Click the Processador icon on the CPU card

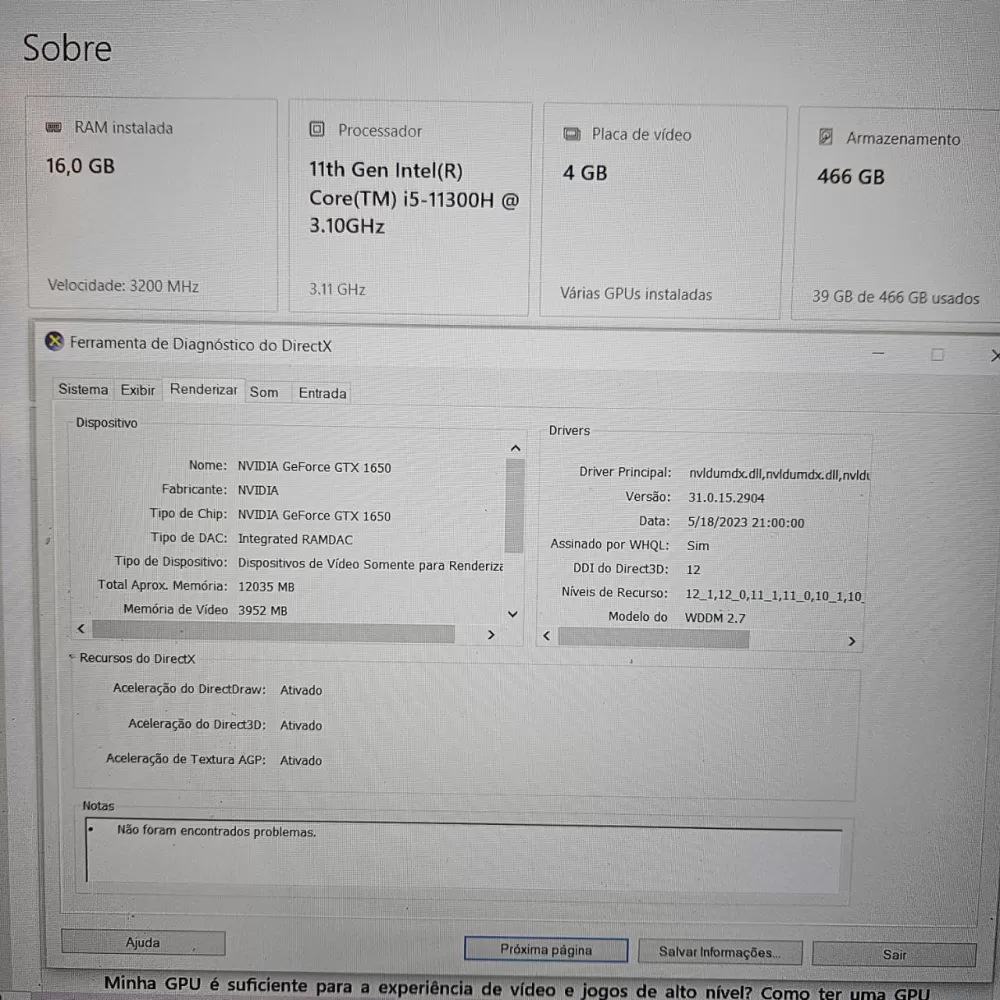tap(317, 129)
